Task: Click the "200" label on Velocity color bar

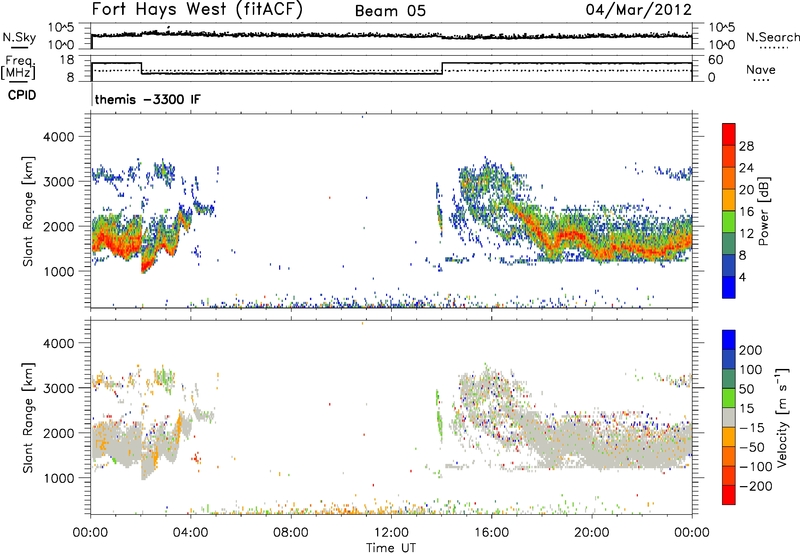Action: click(x=751, y=350)
